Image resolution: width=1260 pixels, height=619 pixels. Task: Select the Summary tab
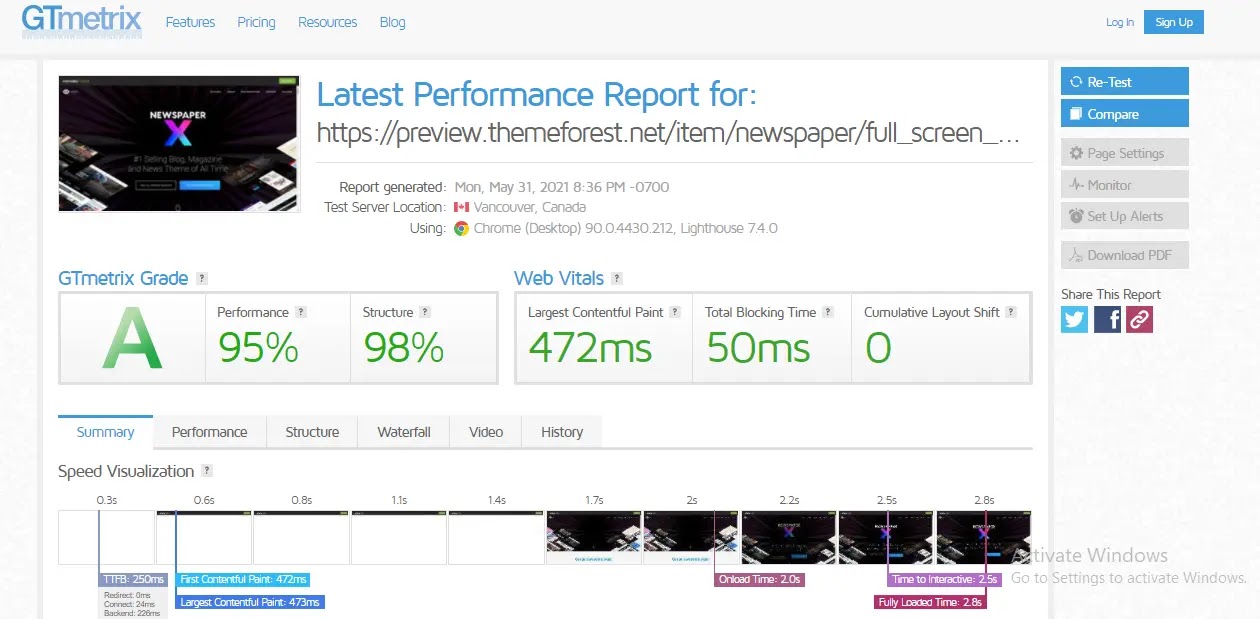tap(105, 432)
